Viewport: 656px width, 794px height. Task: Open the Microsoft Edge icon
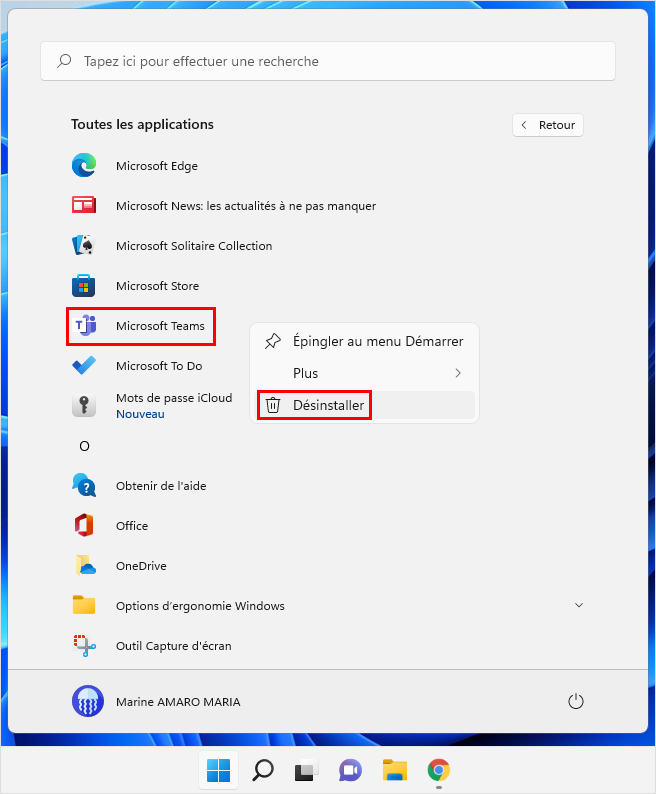click(x=84, y=166)
